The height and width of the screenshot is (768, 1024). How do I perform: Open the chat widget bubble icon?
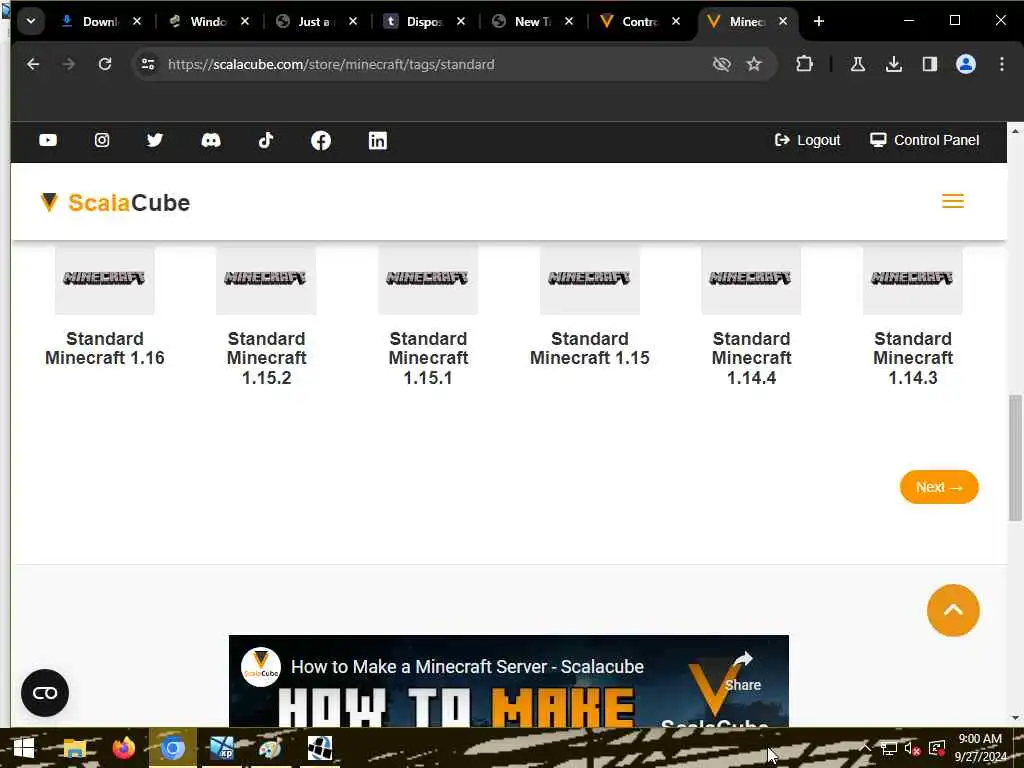pyautogui.click(x=45, y=693)
